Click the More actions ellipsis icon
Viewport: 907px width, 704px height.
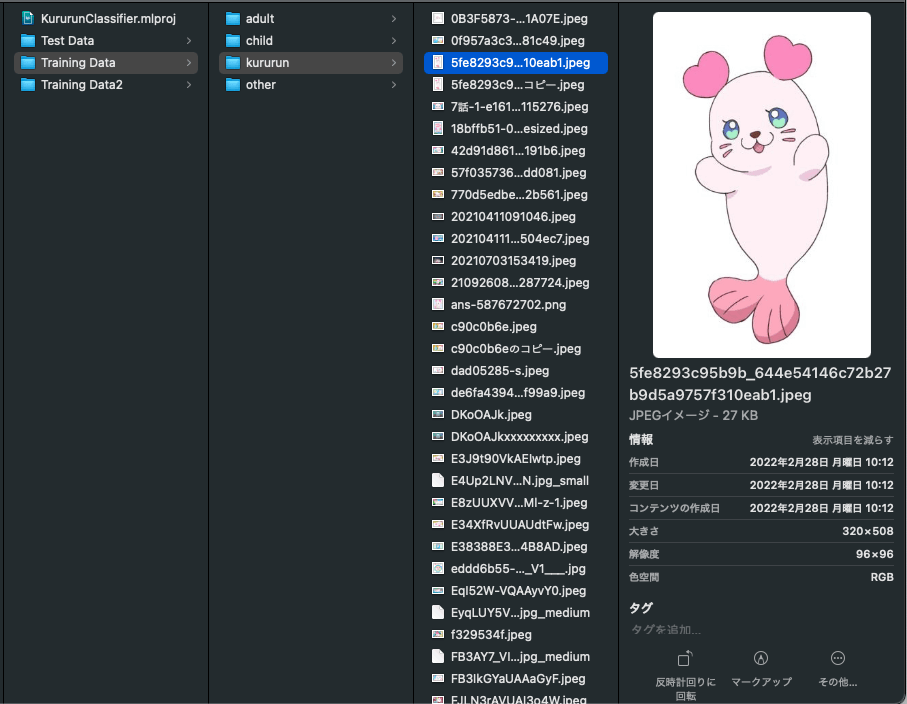point(838,658)
